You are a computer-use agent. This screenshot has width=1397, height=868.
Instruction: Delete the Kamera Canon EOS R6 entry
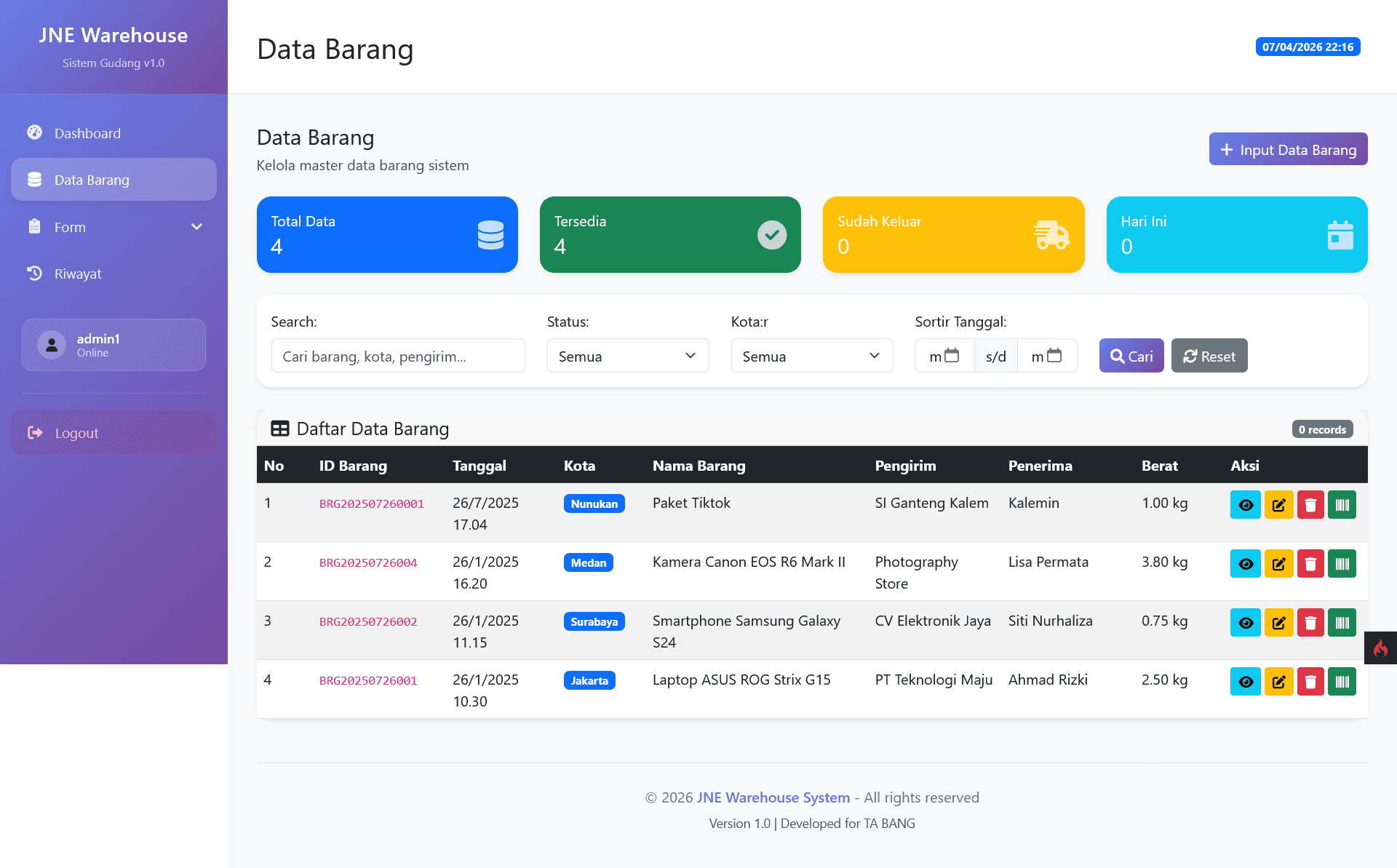pyautogui.click(x=1310, y=564)
